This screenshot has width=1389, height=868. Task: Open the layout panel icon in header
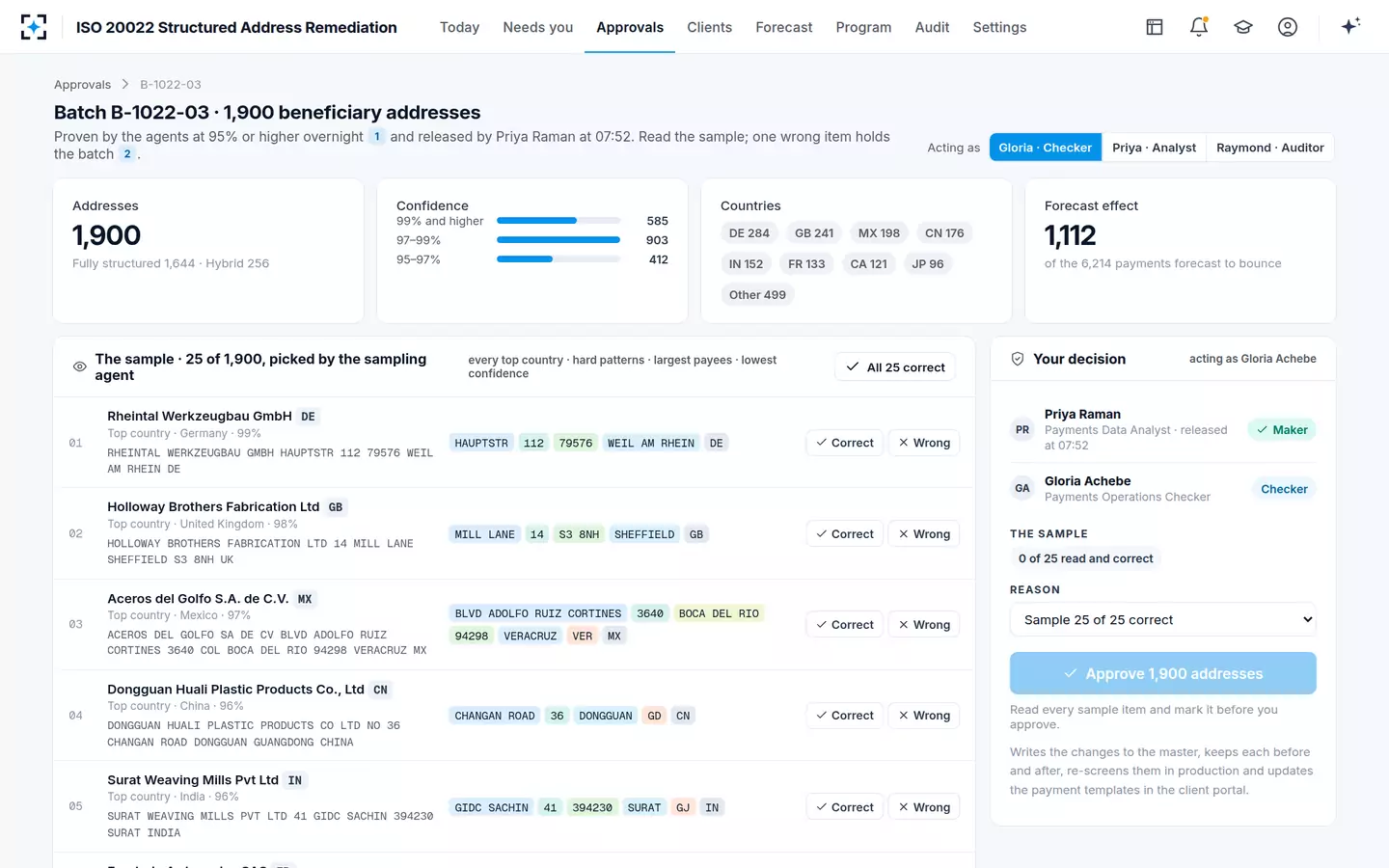[x=1155, y=27]
